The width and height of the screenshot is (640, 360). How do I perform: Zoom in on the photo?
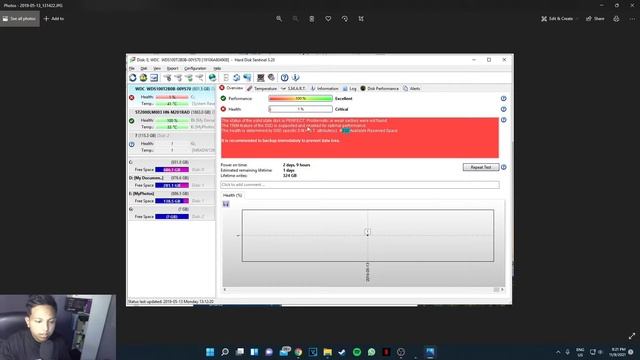(279, 19)
